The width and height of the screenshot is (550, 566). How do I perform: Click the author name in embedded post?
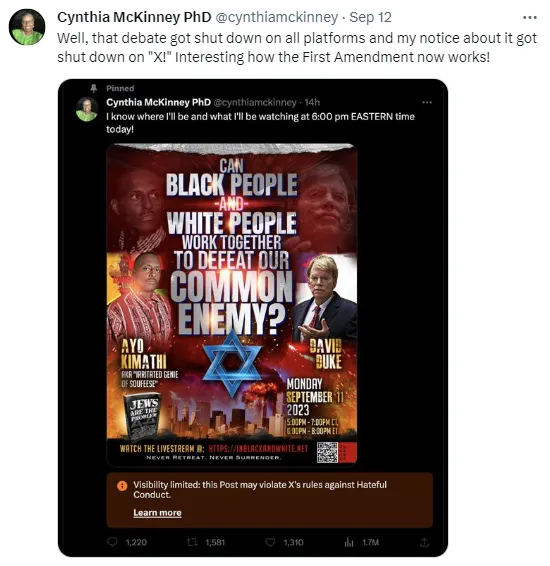point(158,103)
